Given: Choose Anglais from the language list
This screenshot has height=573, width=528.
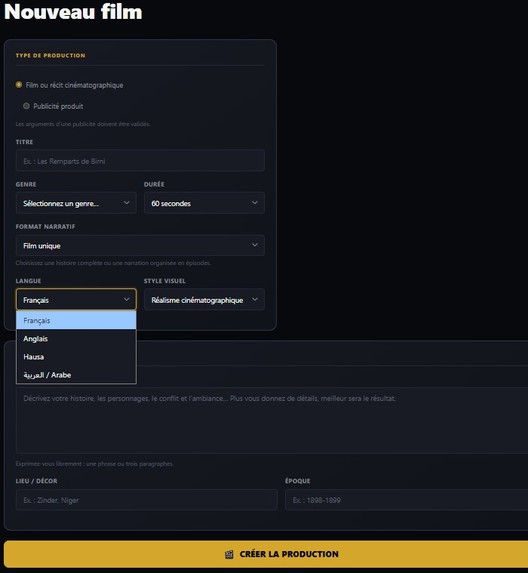Looking at the screenshot, I should (x=76, y=339).
